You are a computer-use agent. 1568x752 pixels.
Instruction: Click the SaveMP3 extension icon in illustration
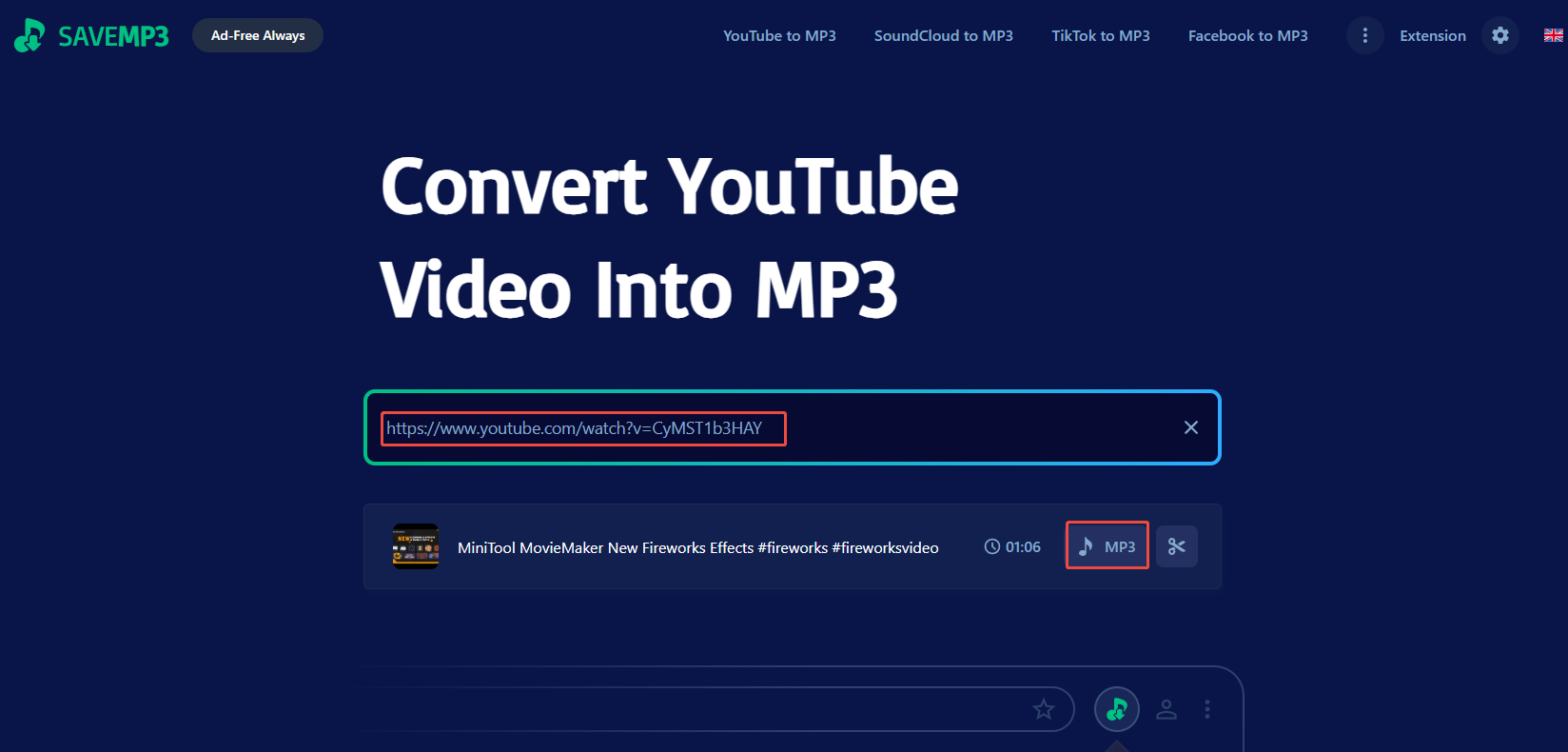point(1117,709)
